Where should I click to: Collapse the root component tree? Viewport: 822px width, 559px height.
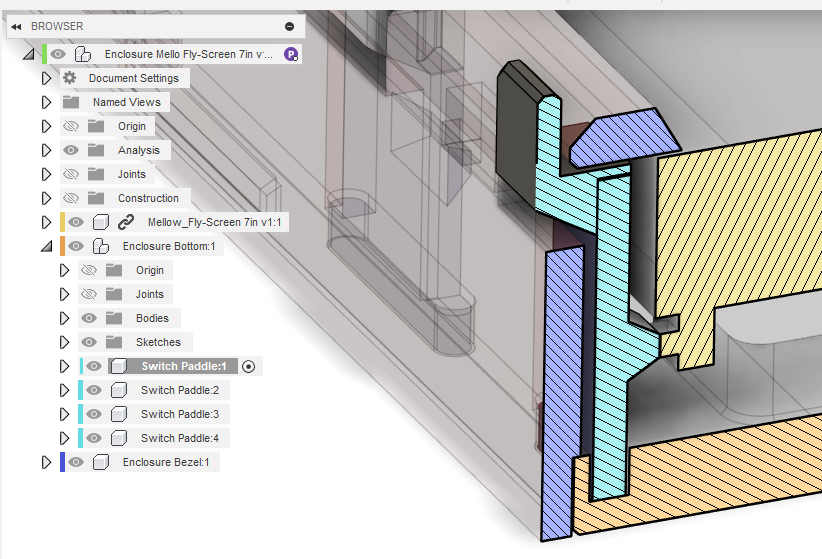[29, 54]
